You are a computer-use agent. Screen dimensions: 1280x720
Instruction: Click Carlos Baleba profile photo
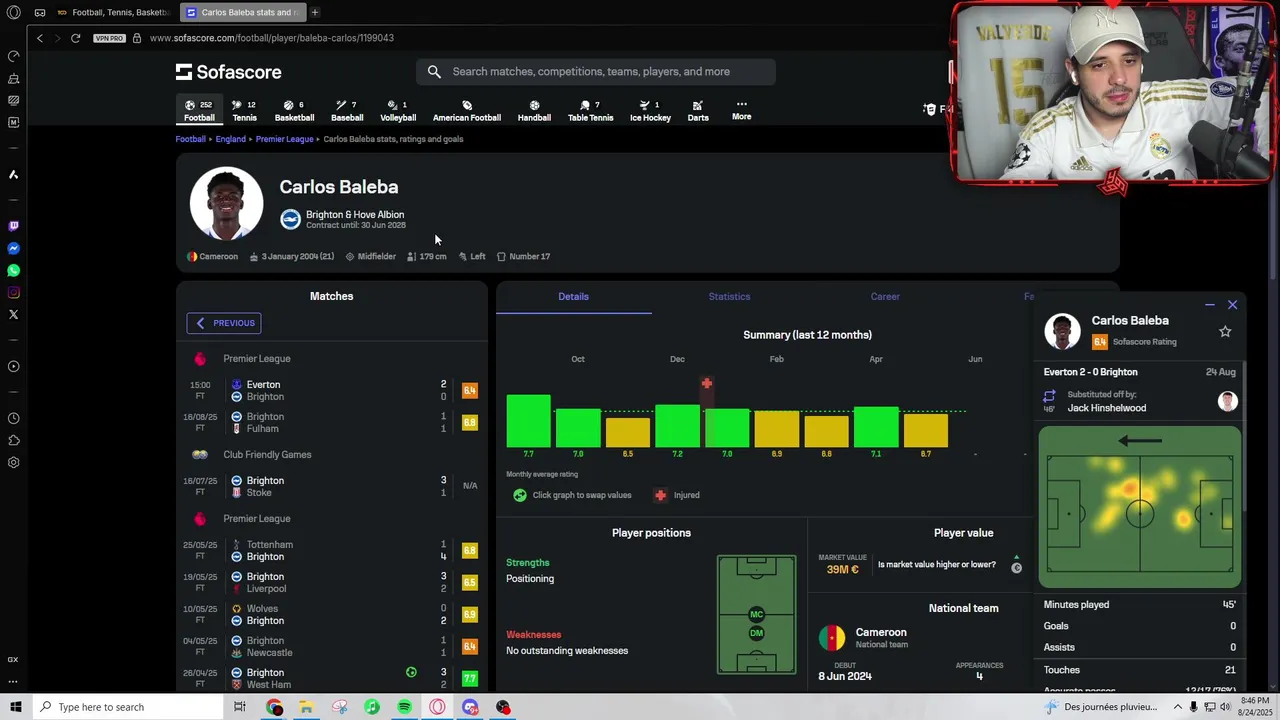[x=227, y=204]
